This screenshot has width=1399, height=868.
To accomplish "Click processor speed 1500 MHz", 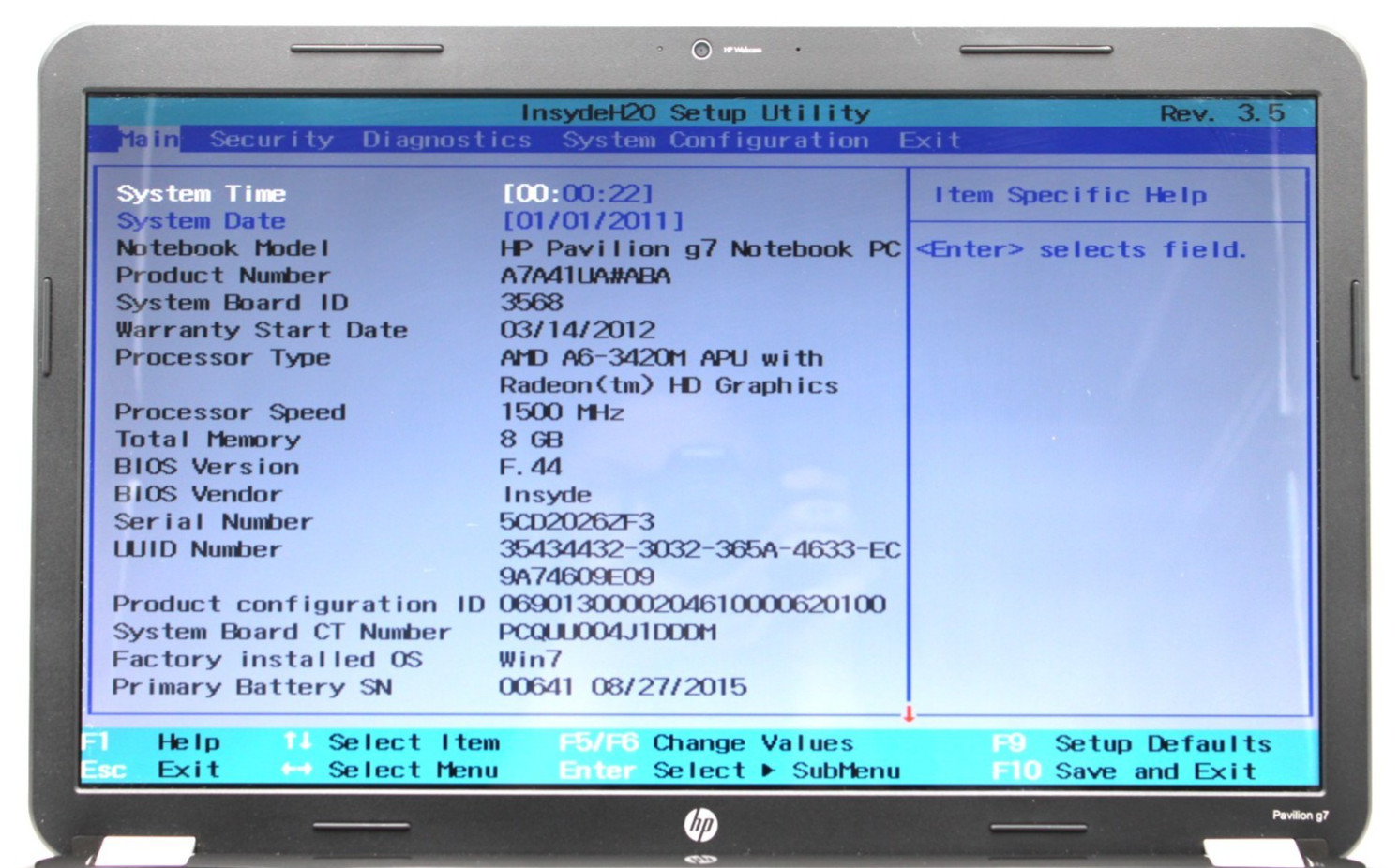I will point(563,412).
